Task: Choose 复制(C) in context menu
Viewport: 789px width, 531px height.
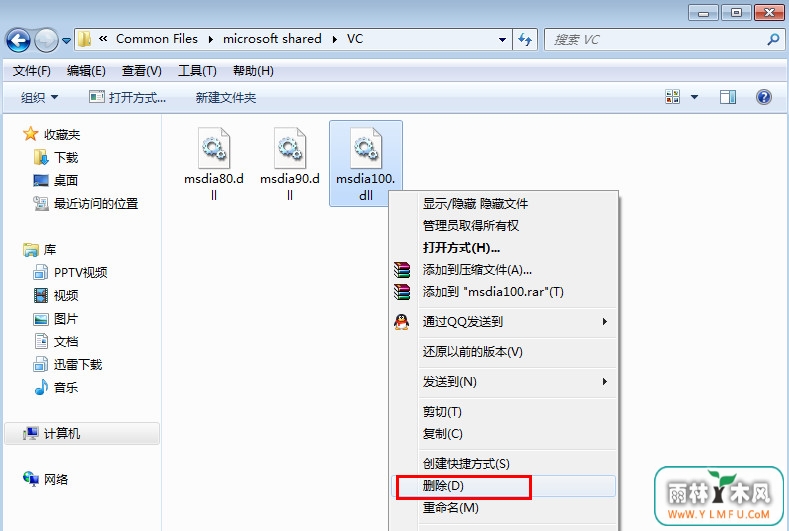Action: (x=503, y=434)
